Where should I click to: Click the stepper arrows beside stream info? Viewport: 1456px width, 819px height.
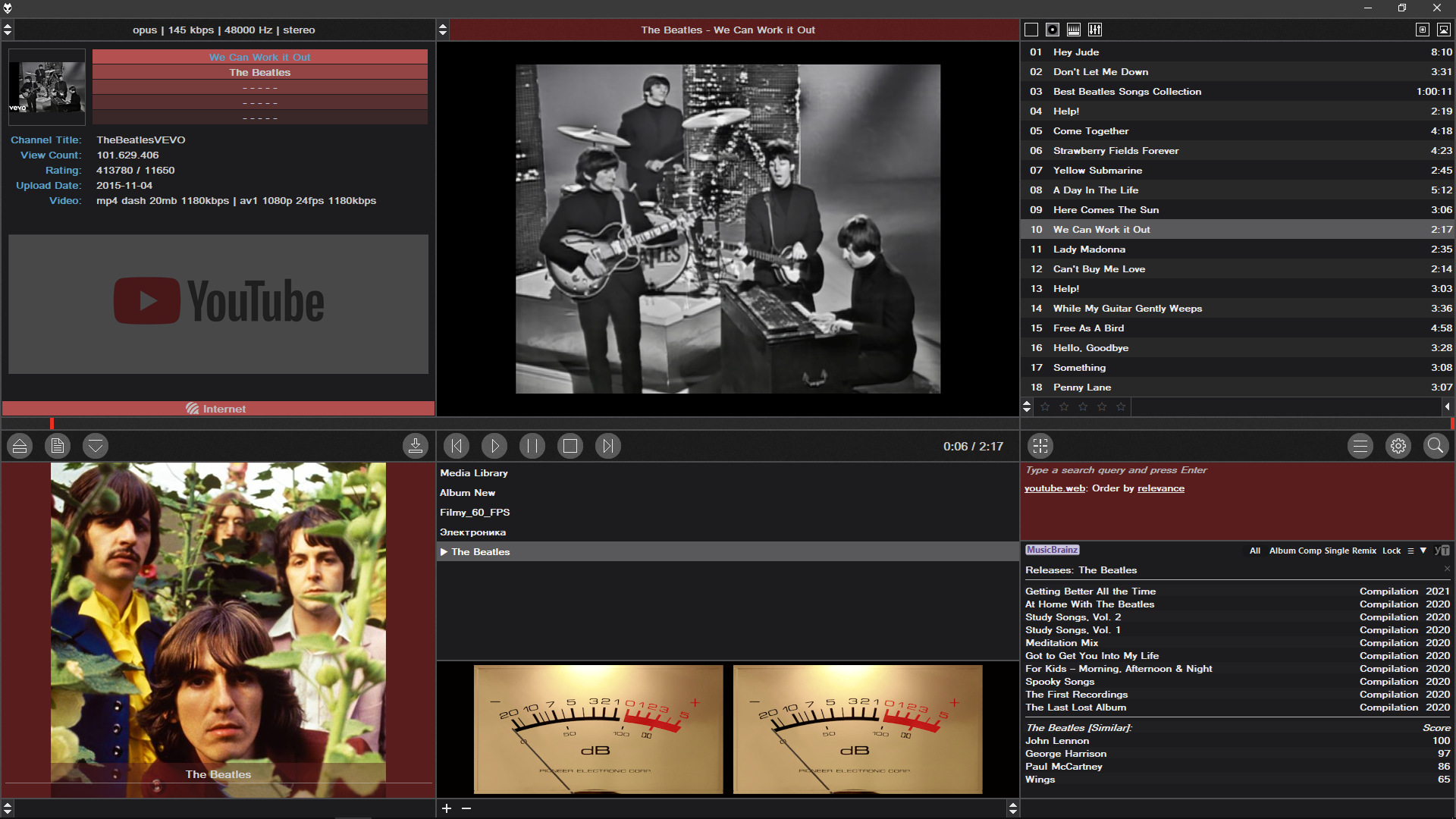tap(8, 30)
